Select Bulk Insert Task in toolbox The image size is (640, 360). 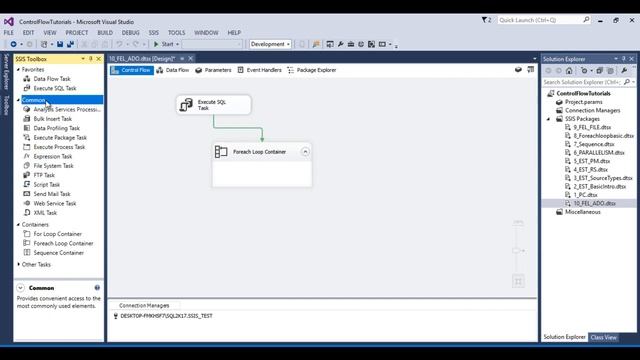[52, 119]
